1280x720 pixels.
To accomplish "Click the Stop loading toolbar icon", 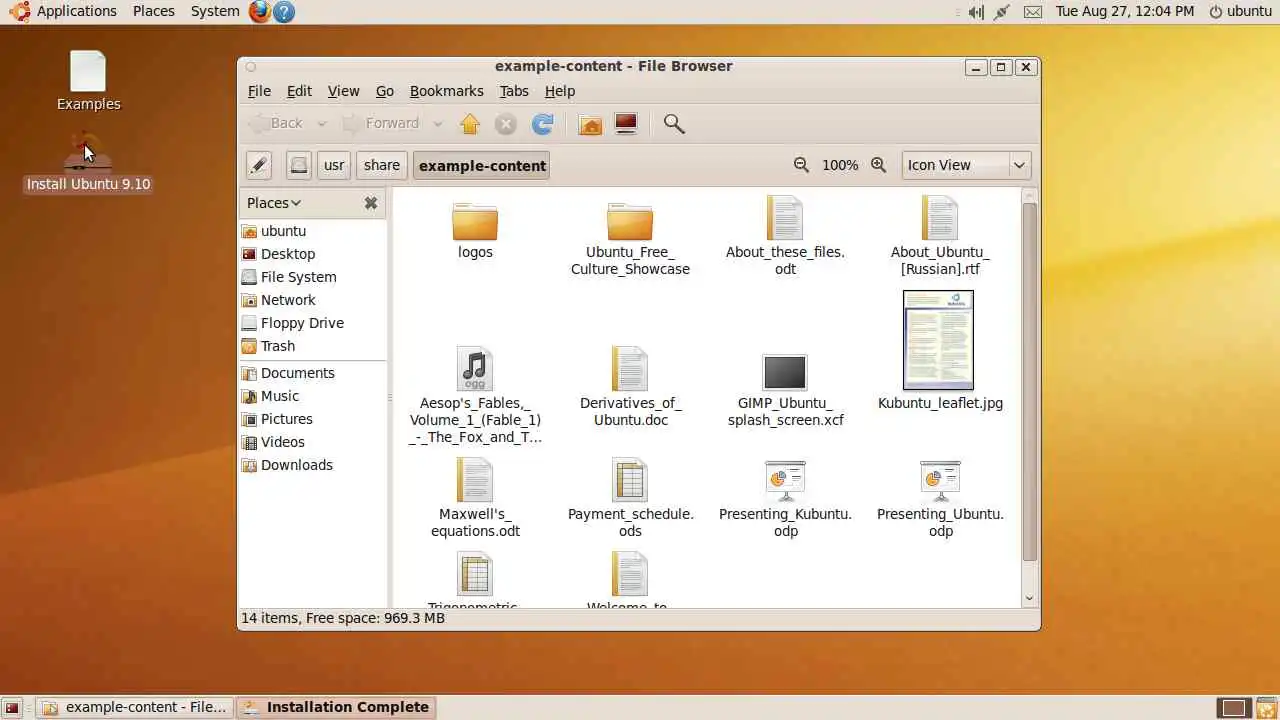I will [x=506, y=124].
